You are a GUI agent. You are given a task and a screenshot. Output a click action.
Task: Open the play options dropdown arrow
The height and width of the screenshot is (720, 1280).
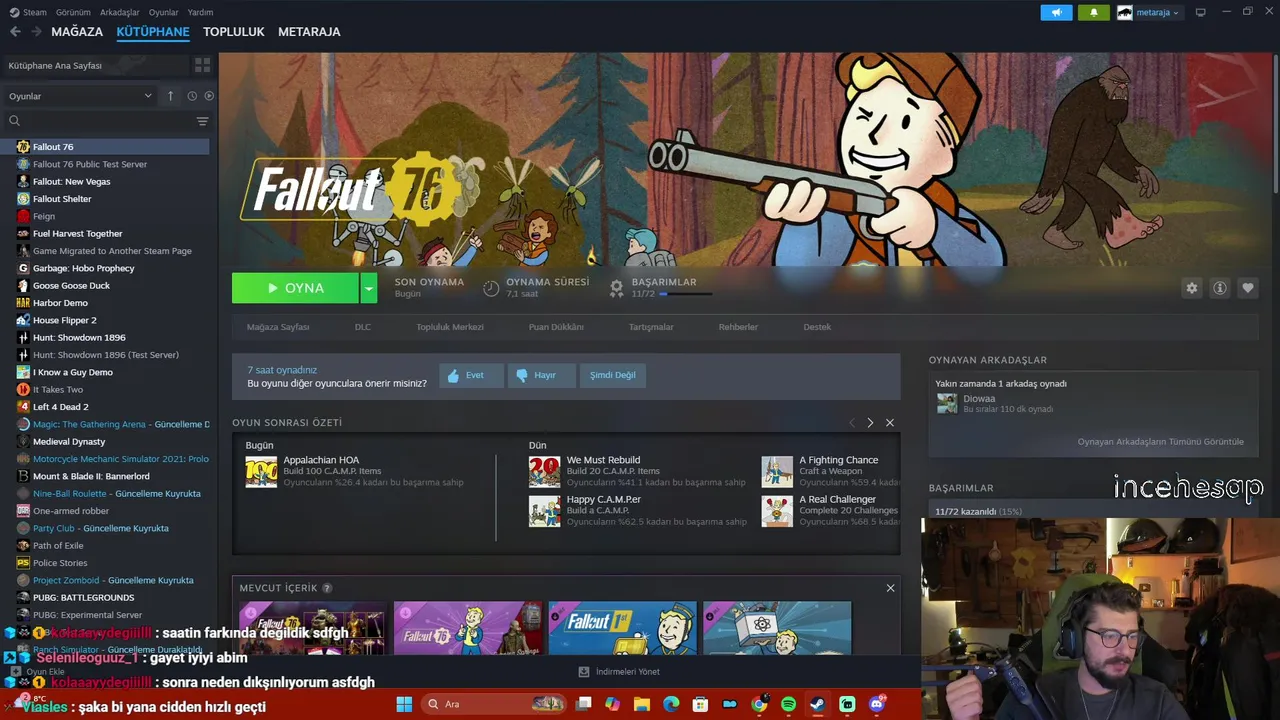(369, 288)
